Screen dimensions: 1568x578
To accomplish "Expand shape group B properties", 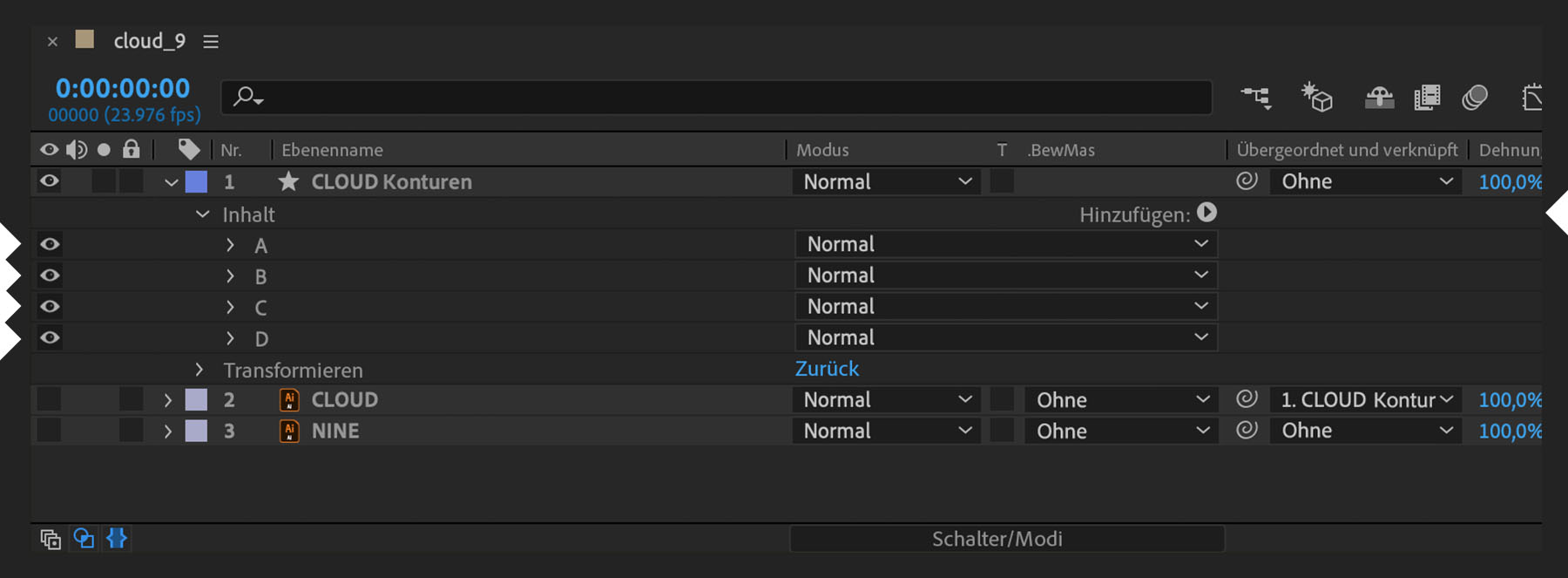I will (230, 276).
